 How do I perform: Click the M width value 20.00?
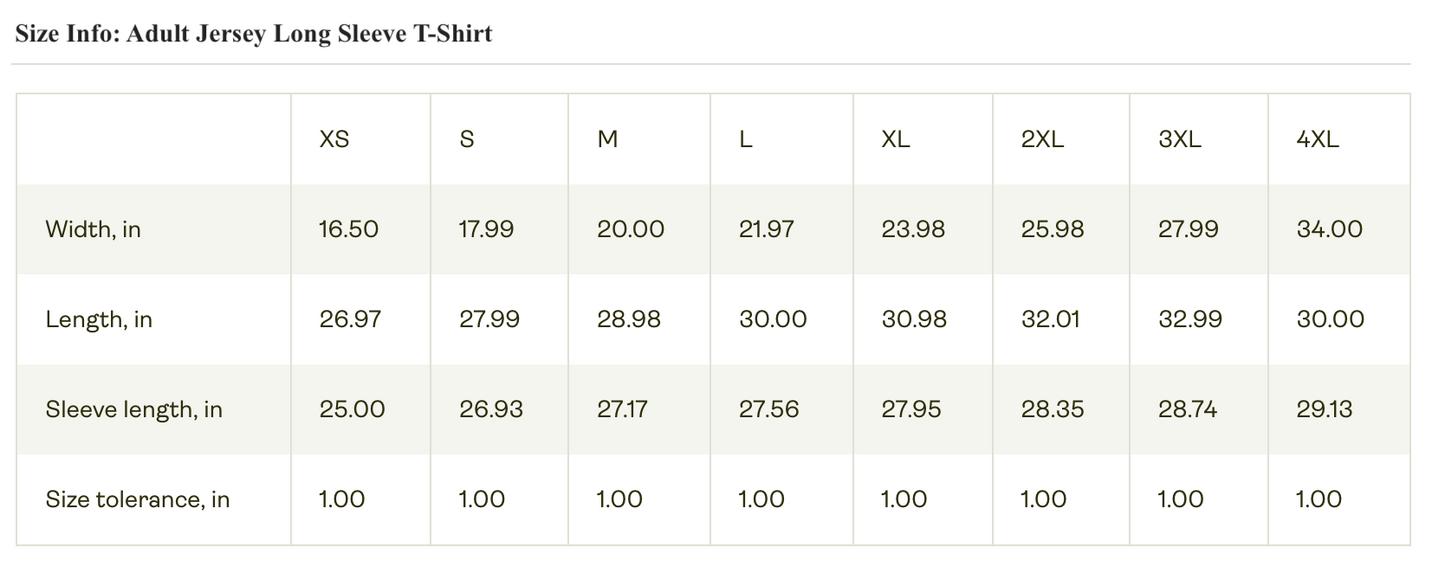tap(630, 230)
